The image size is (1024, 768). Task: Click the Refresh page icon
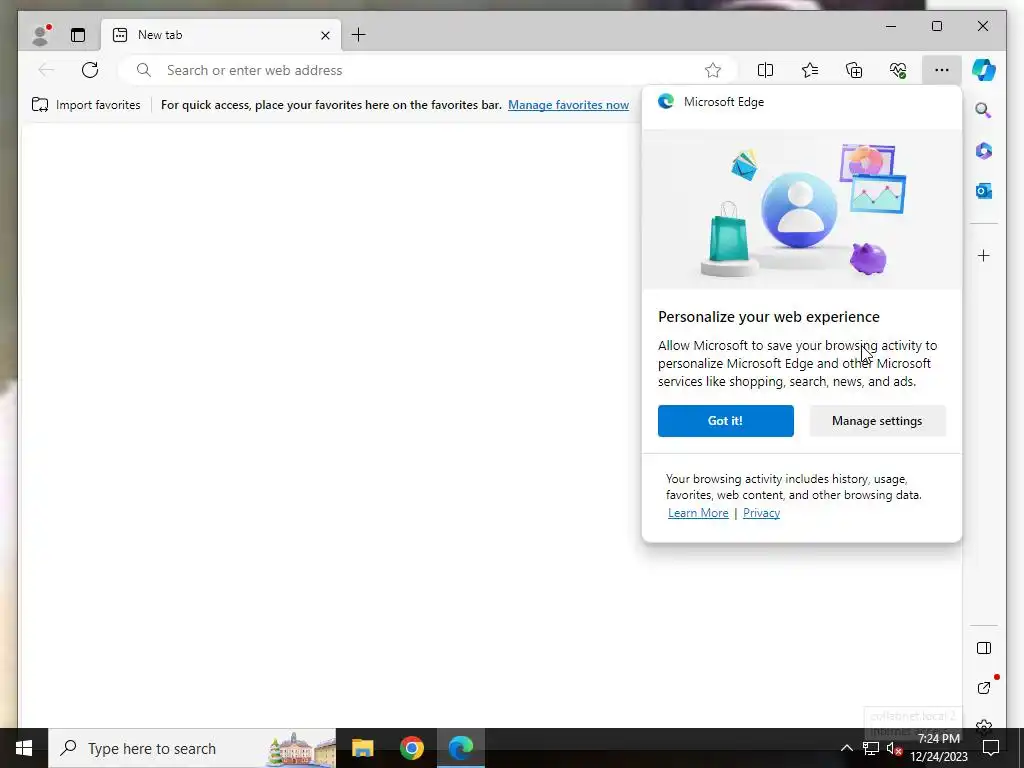[90, 70]
